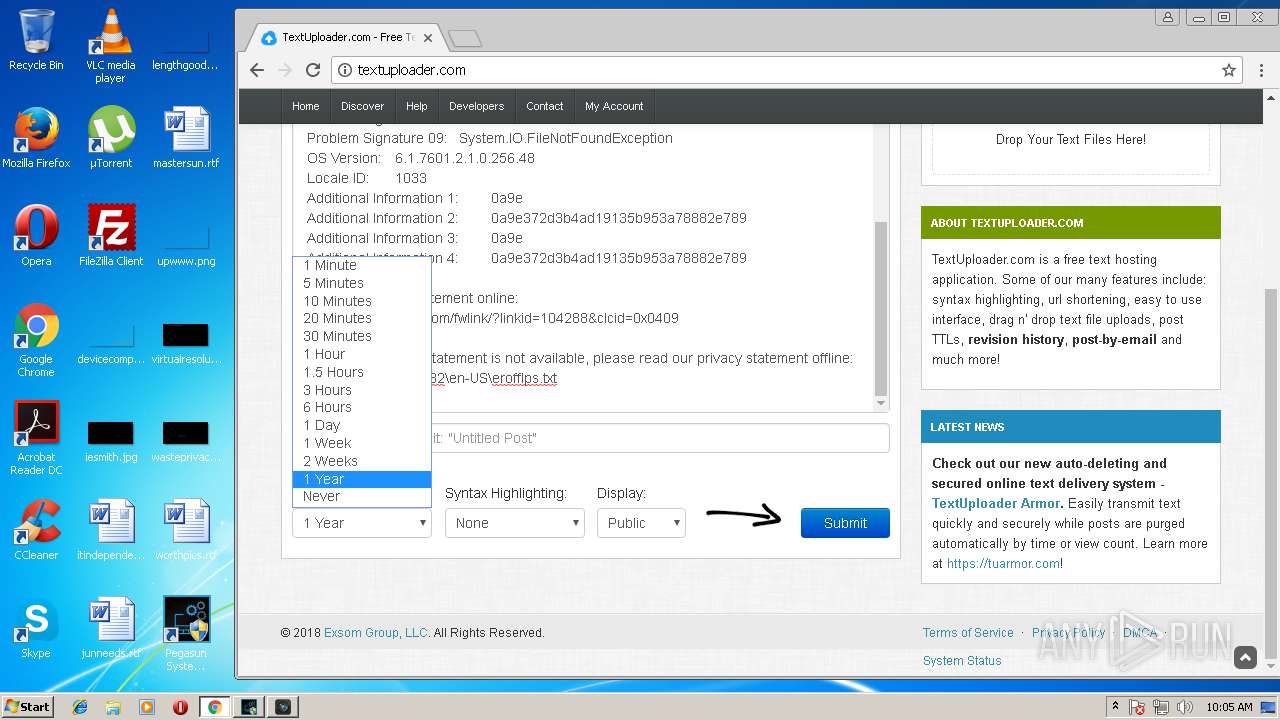
Task: Launch VLC media player shortcut
Action: pyautogui.click(x=110, y=45)
